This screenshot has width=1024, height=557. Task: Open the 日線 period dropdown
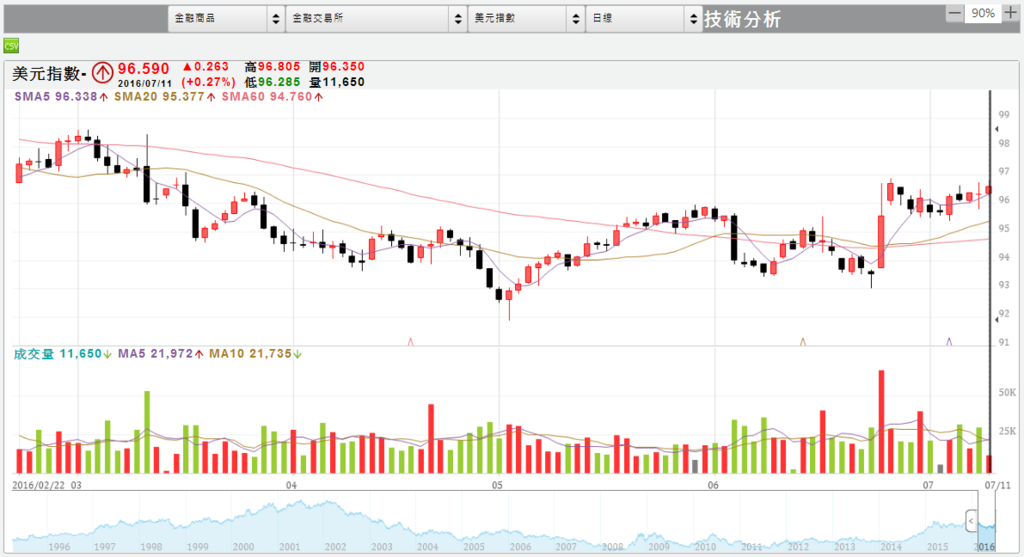click(x=643, y=19)
